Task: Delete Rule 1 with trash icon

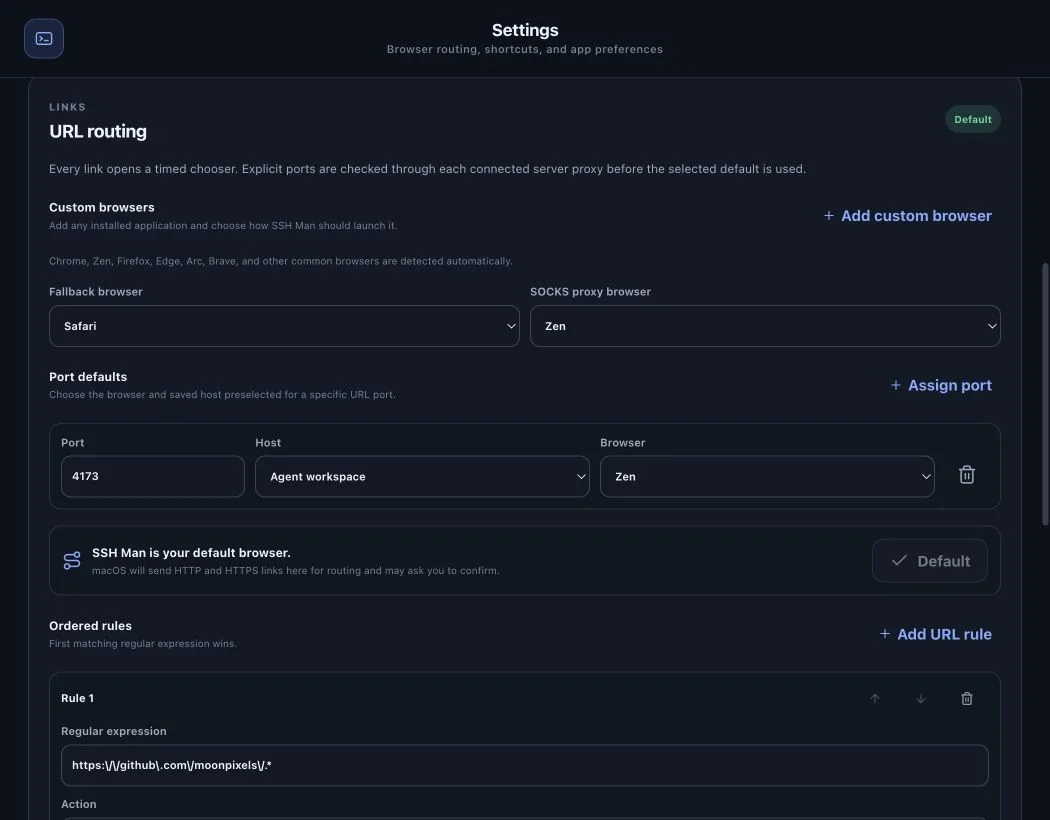Action: tap(966, 698)
